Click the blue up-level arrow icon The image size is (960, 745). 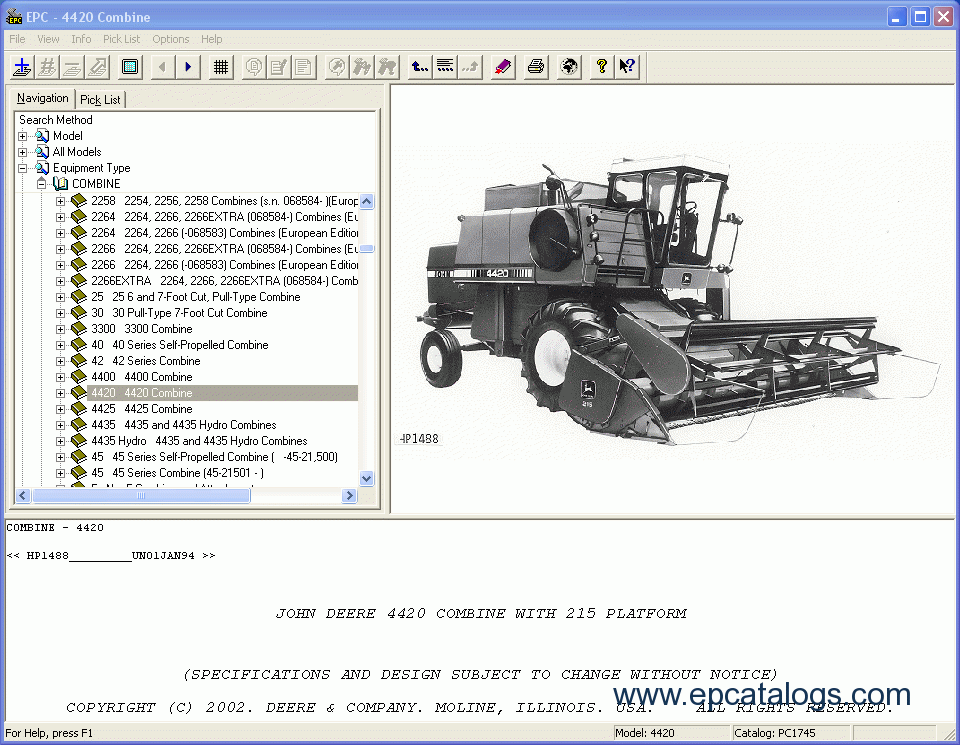pyautogui.click(x=420, y=67)
